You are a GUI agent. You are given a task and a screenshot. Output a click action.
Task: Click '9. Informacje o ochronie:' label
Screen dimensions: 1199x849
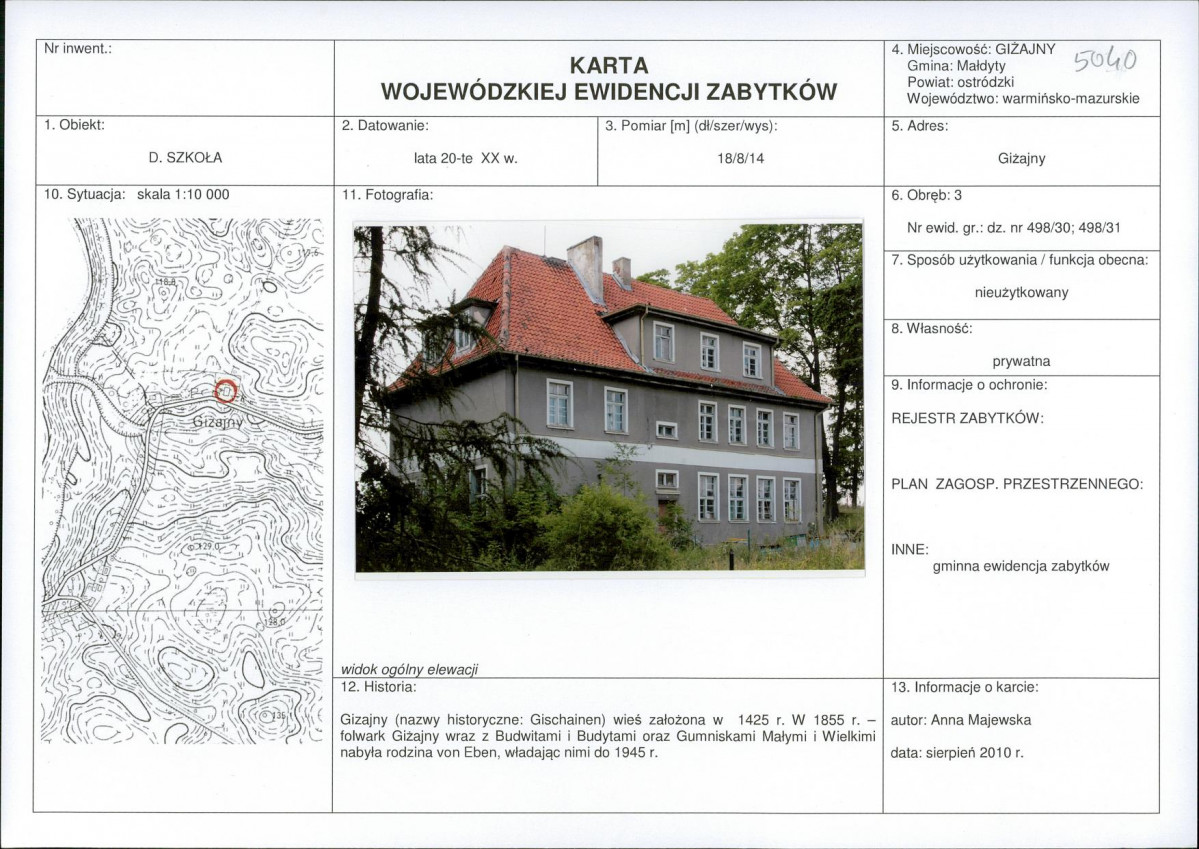click(970, 385)
